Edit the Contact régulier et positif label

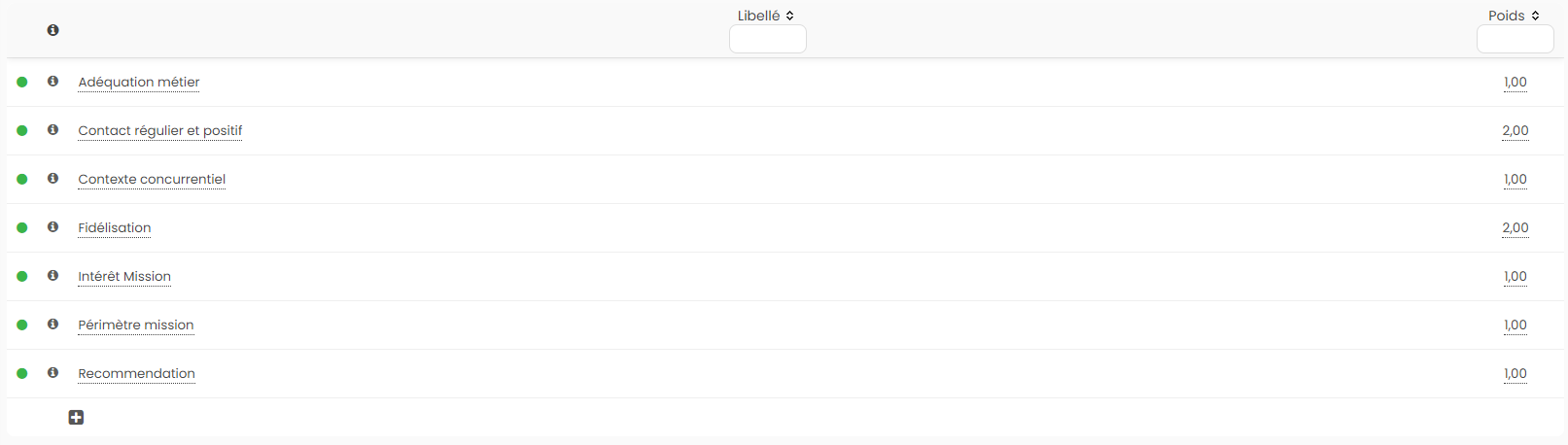point(160,131)
